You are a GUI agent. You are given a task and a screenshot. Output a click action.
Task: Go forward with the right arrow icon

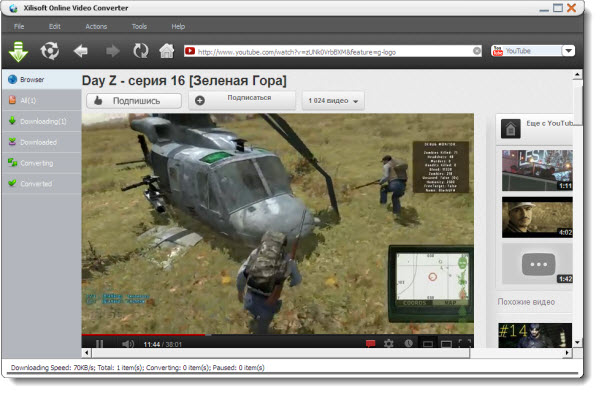click(x=112, y=51)
